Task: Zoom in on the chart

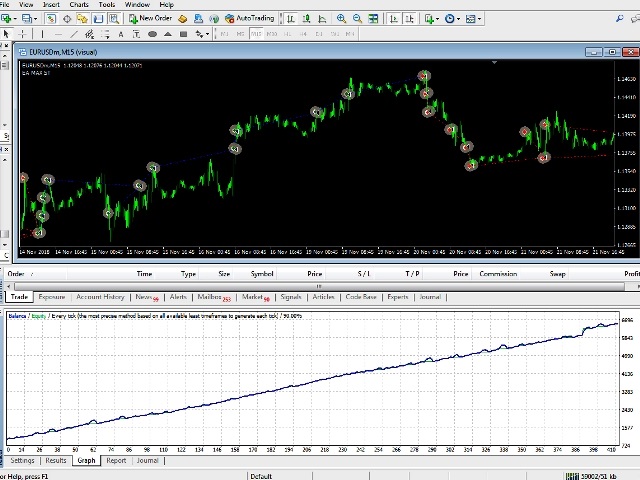Action: [x=341, y=18]
